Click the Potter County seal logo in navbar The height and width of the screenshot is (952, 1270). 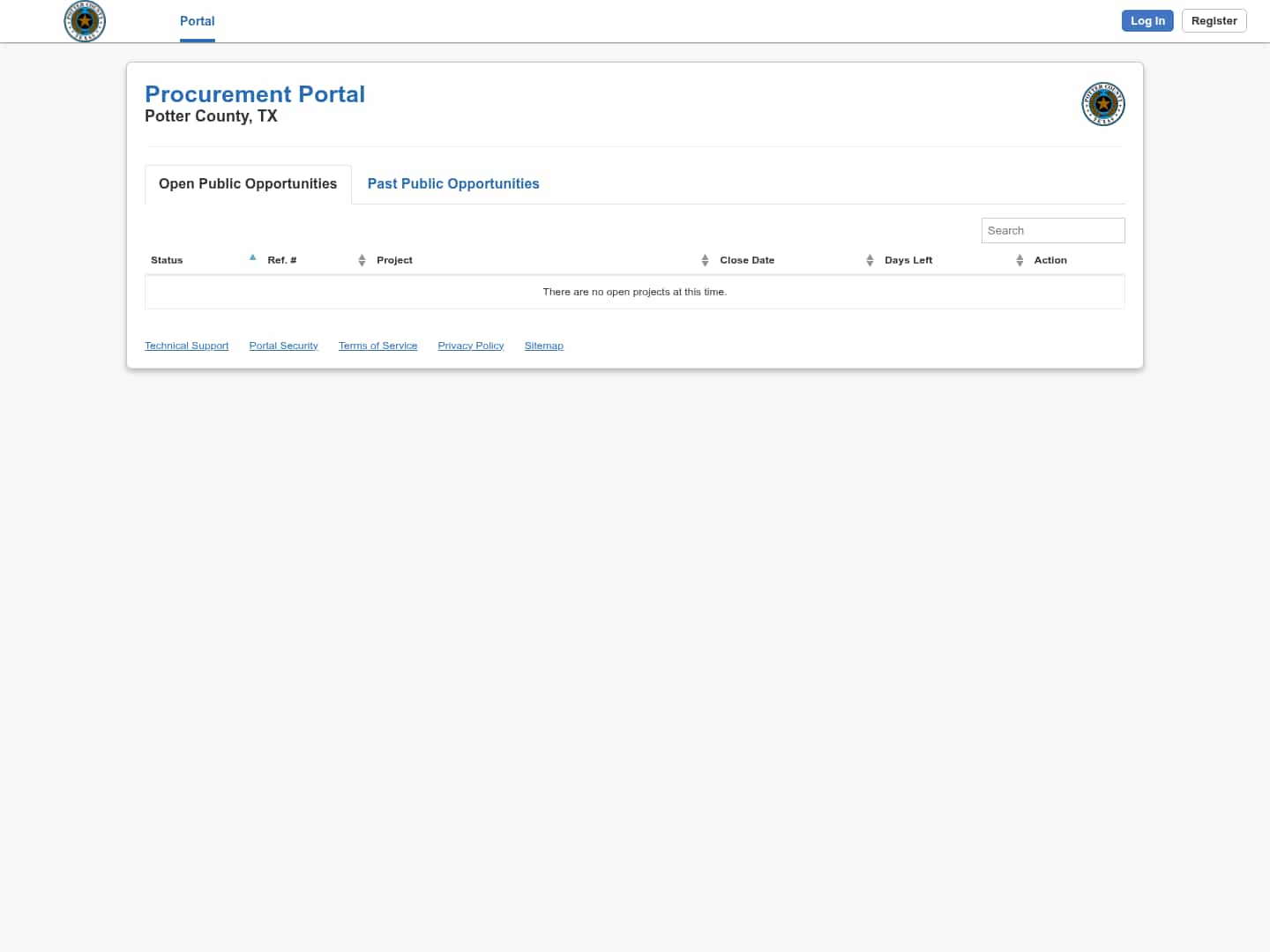pos(85,21)
